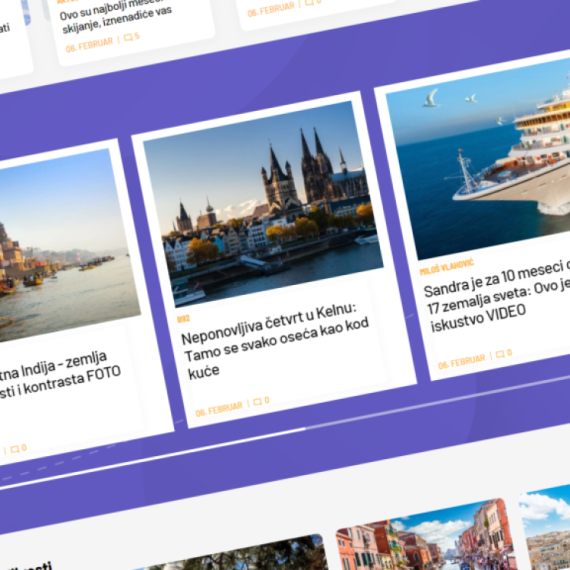The image size is (570, 570).
Task: Open headline "Neponovljiva četvrt u Kelnu"
Action: pos(276,341)
